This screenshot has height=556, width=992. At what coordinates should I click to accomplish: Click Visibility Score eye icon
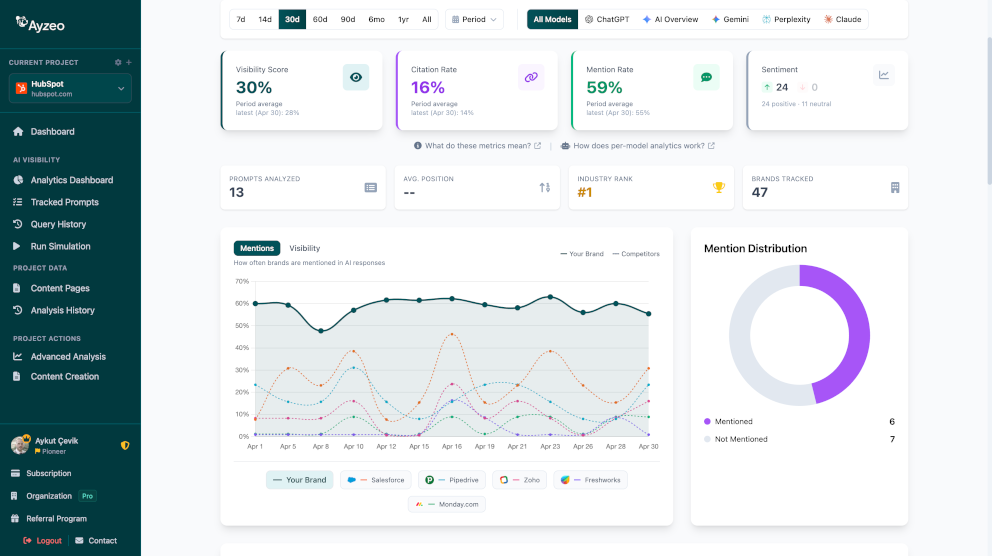point(356,77)
